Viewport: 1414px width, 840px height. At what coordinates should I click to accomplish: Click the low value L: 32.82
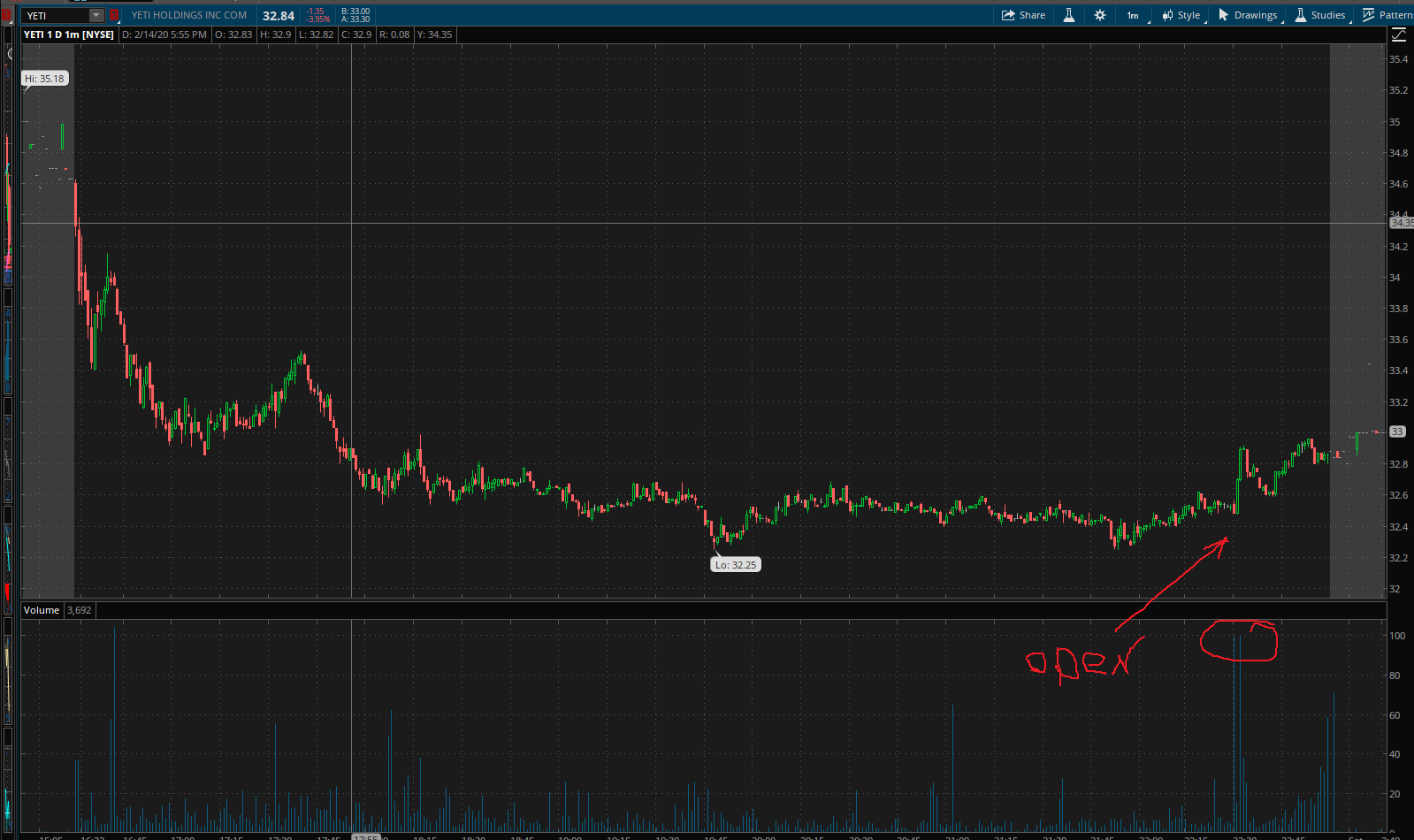click(x=317, y=34)
